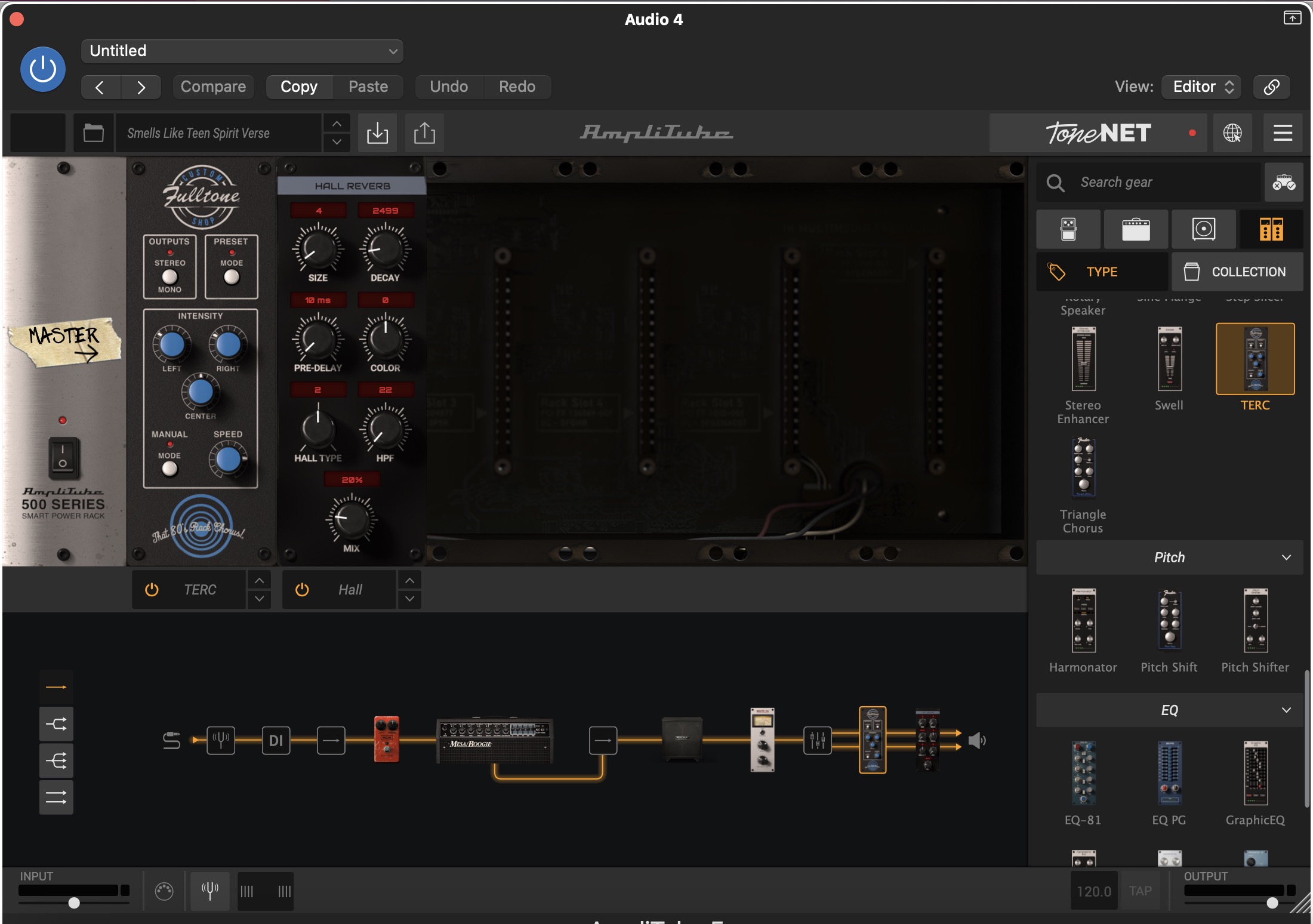Click the link chain icon
This screenshot has width=1313, height=924.
tap(1272, 87)
